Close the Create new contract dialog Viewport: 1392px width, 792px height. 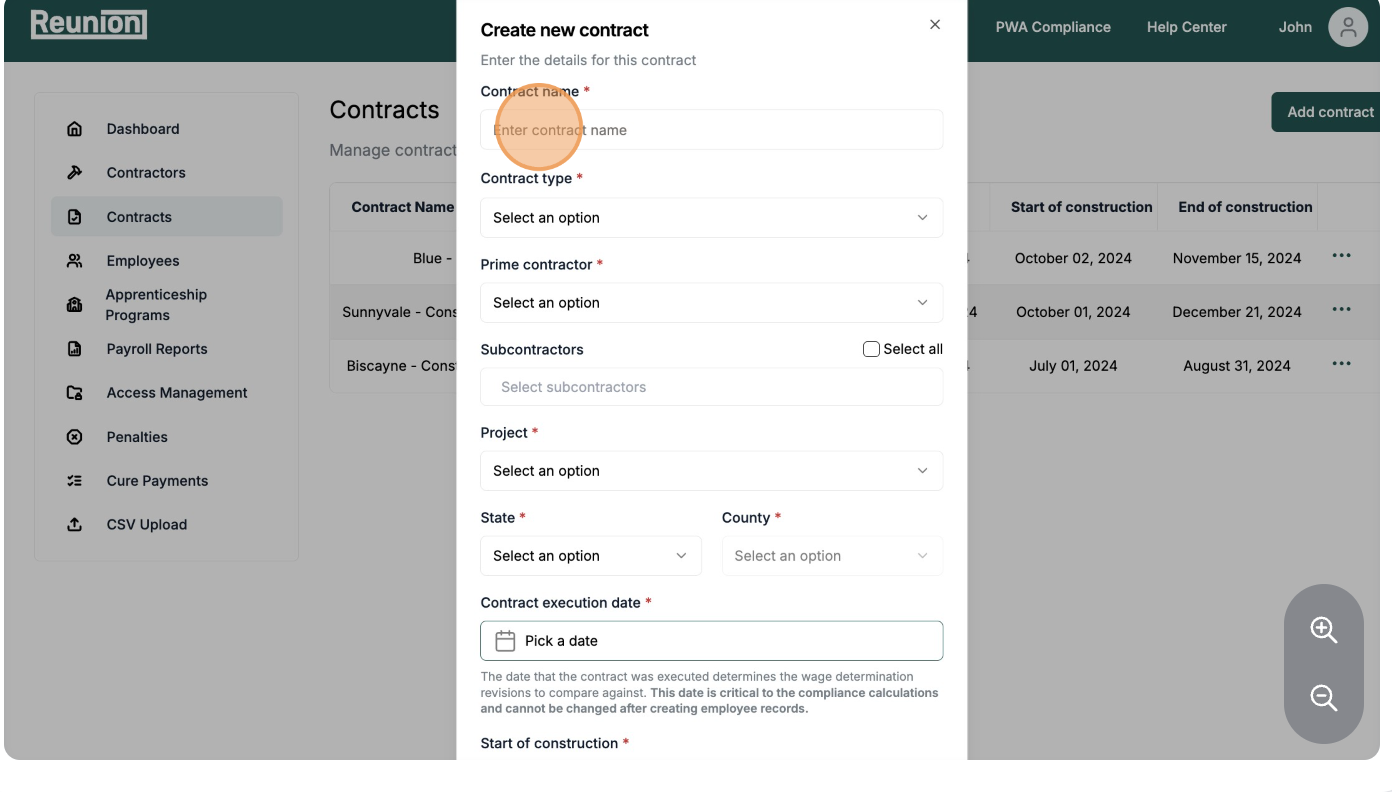click(x=935, y=25)
